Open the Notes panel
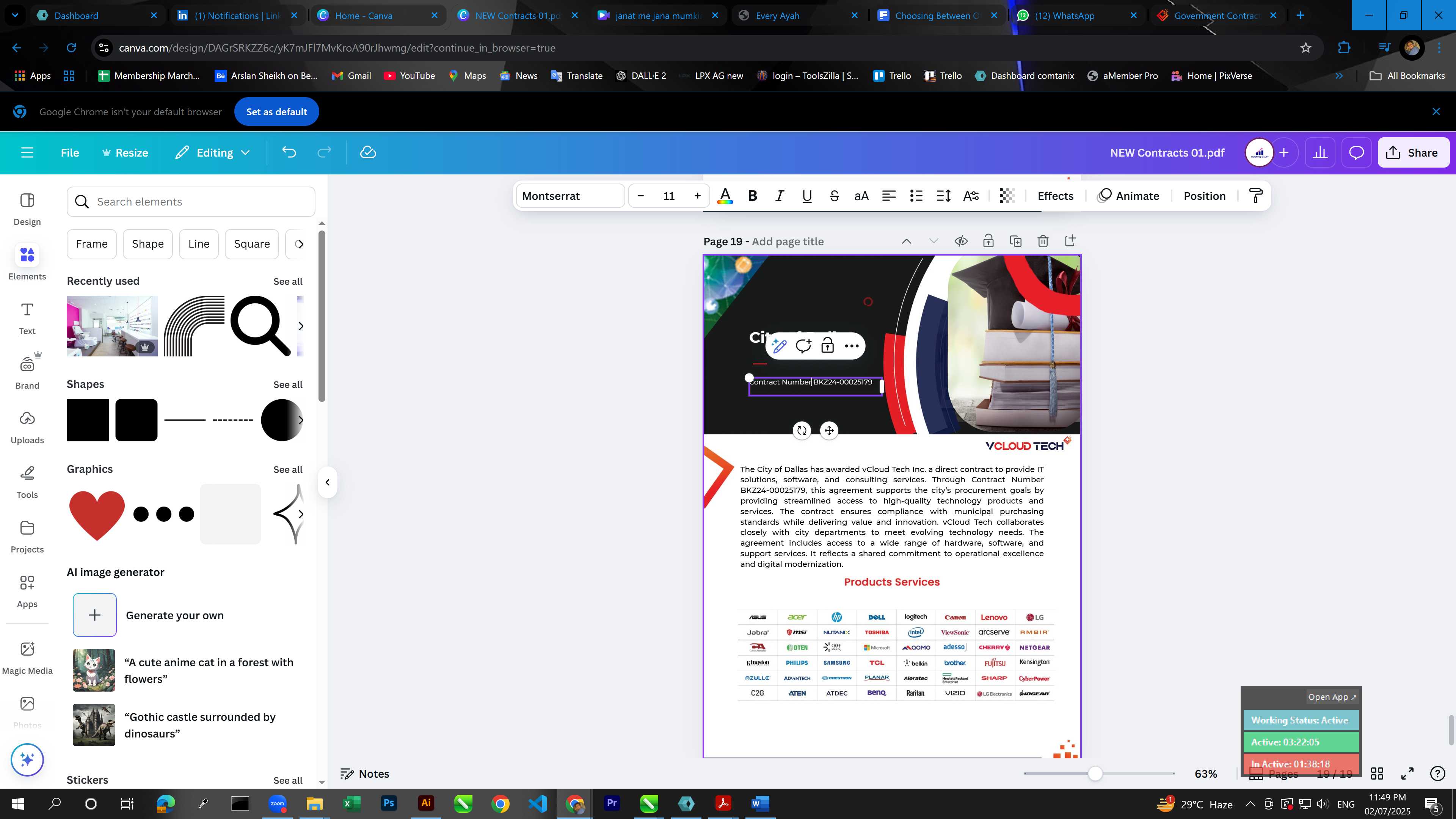 pos(364,774)
